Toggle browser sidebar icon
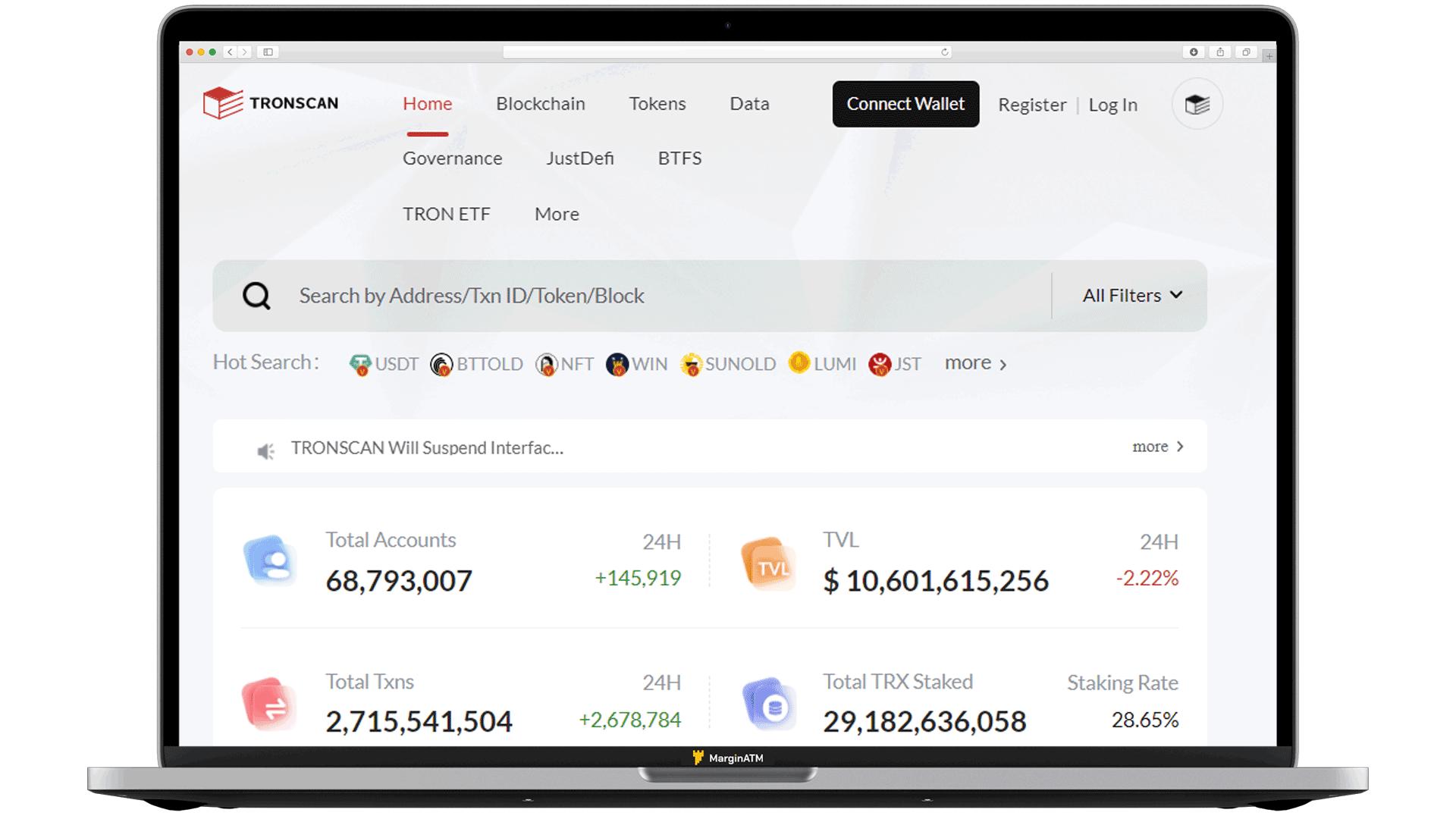 click(268, 52)
